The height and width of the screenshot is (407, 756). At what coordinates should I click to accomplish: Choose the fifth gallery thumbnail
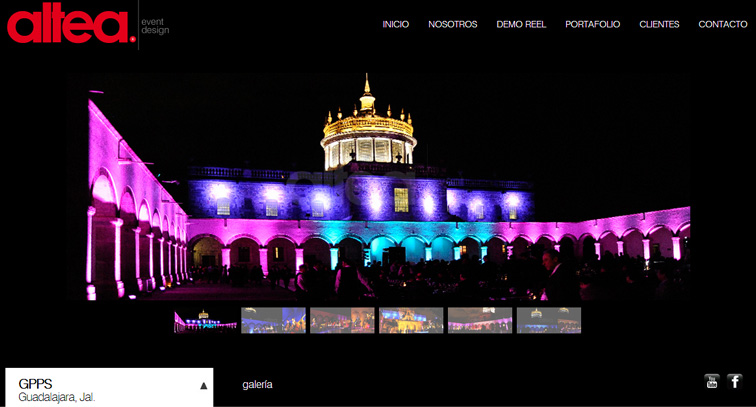480,320
